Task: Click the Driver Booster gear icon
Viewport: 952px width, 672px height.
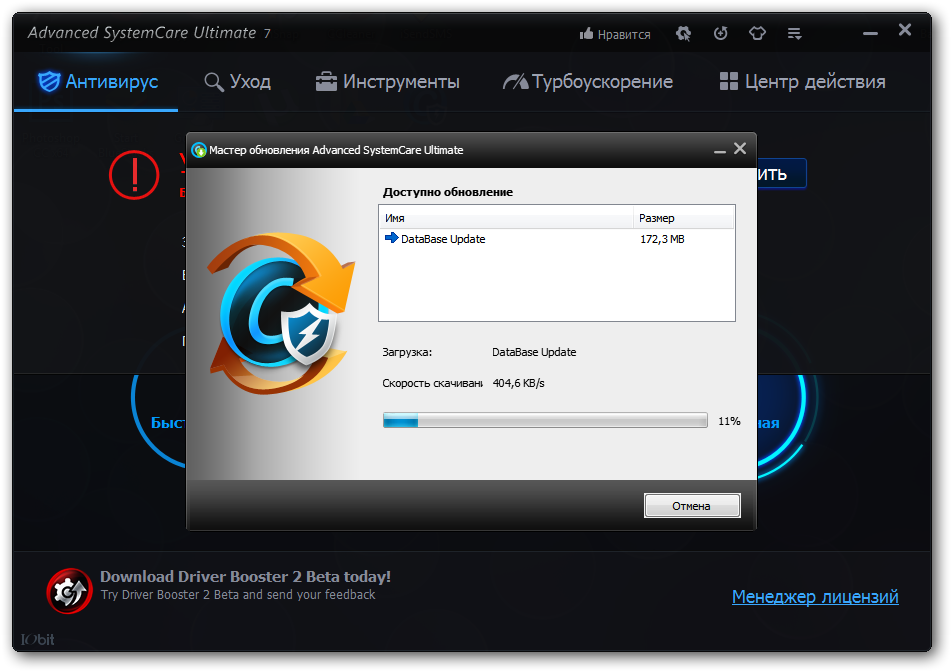Action: click(x=69, y=591)
